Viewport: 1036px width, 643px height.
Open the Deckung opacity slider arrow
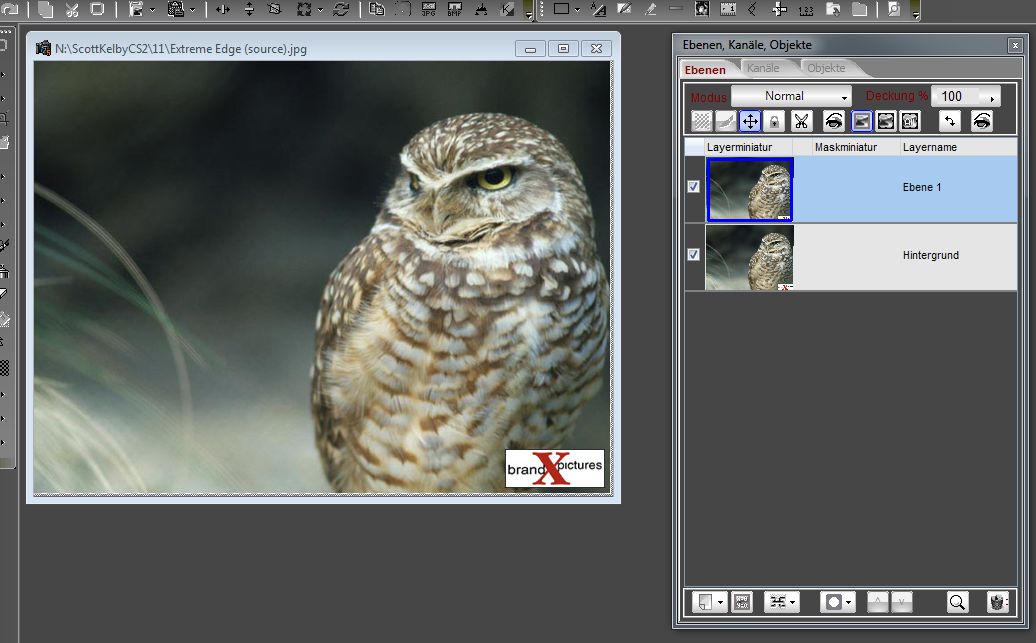pos(992,97)
